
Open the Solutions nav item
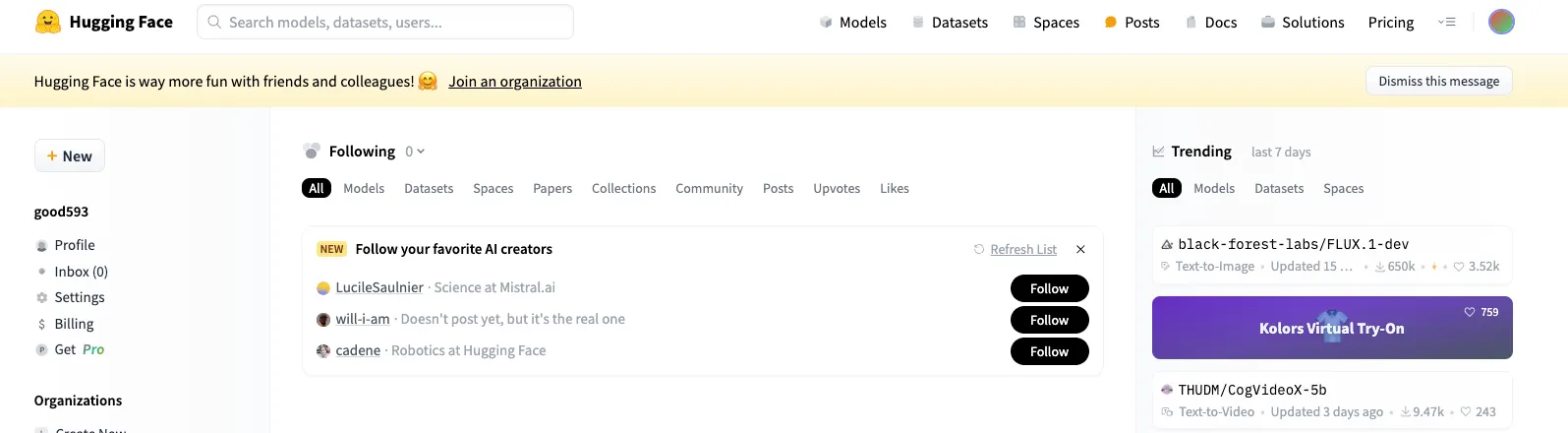(x=1303, y=22)
